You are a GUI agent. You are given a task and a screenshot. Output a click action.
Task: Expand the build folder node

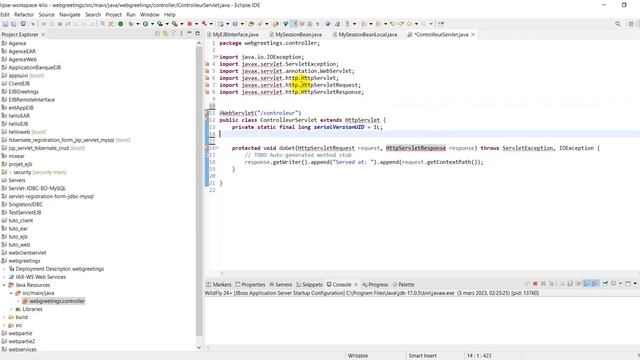[x=4, y=317]
